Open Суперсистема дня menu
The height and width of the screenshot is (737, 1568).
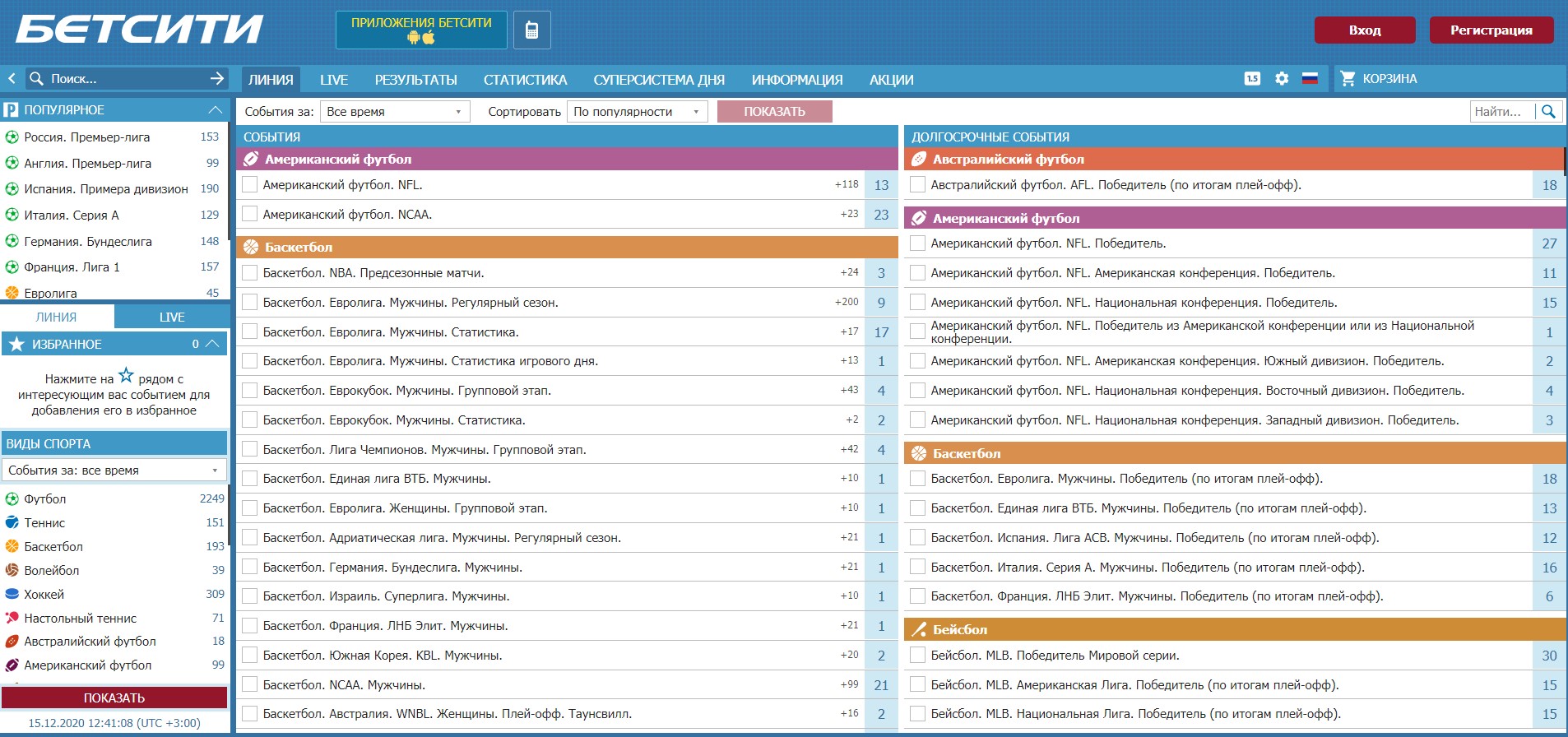coord(659,79)
